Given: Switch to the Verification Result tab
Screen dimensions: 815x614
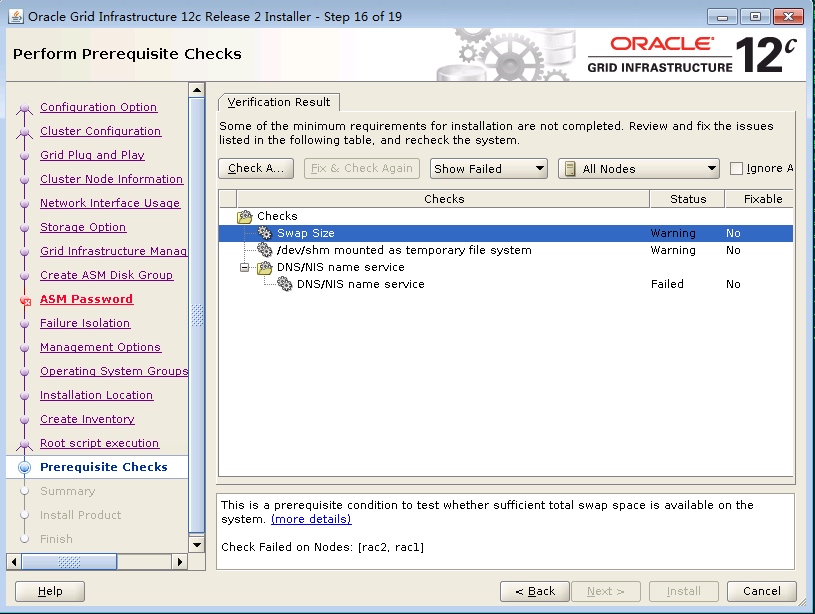Looking at the screenshot, I should coord(279,102).
